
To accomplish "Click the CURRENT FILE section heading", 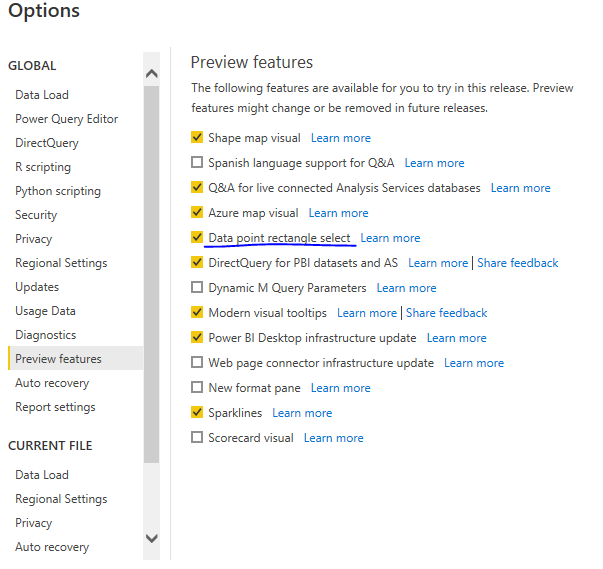I will coord(50,446).
